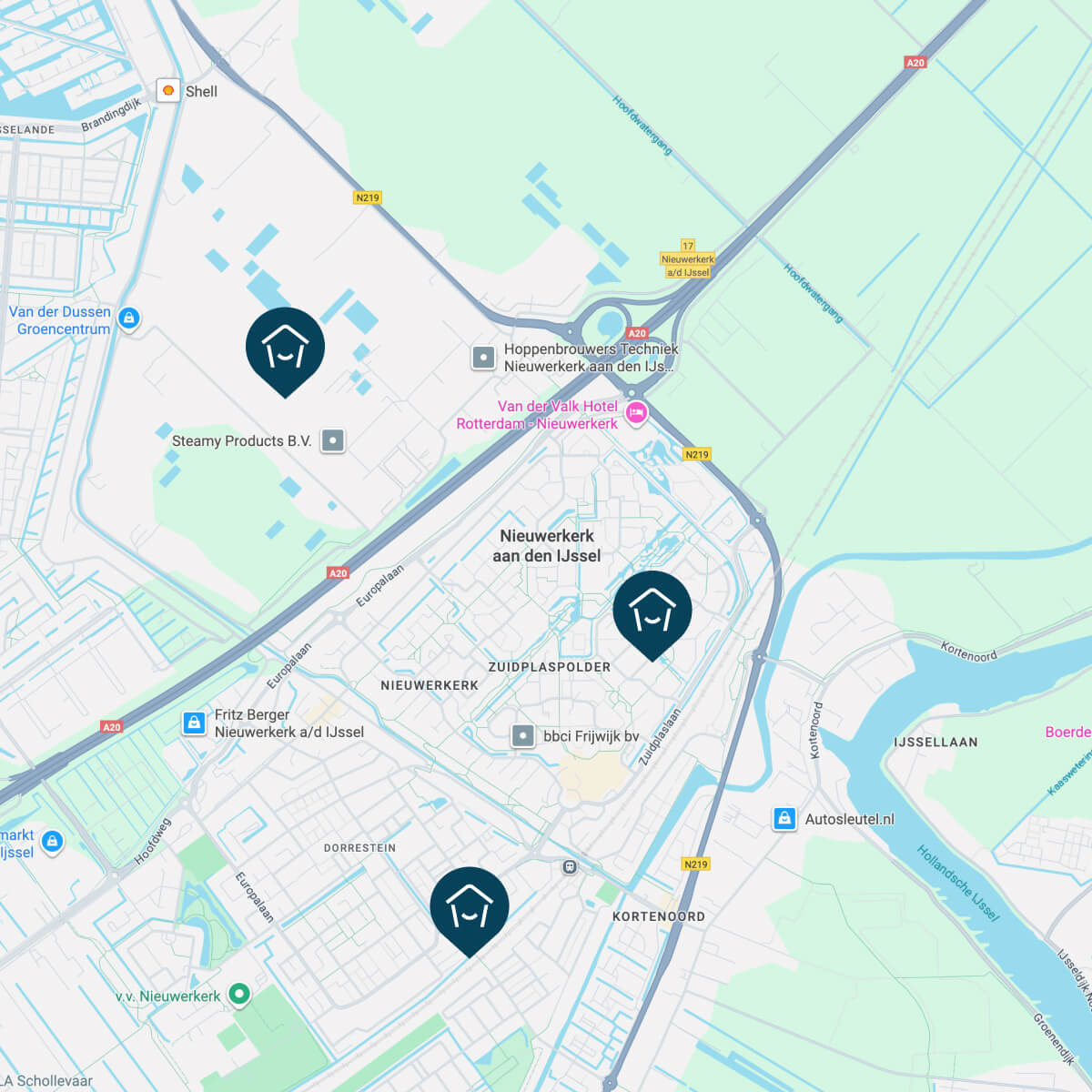Click the Nieuwerkerk aan den IJssel town label
This screenshot has width=1092, height=1092.
point(547,546)
